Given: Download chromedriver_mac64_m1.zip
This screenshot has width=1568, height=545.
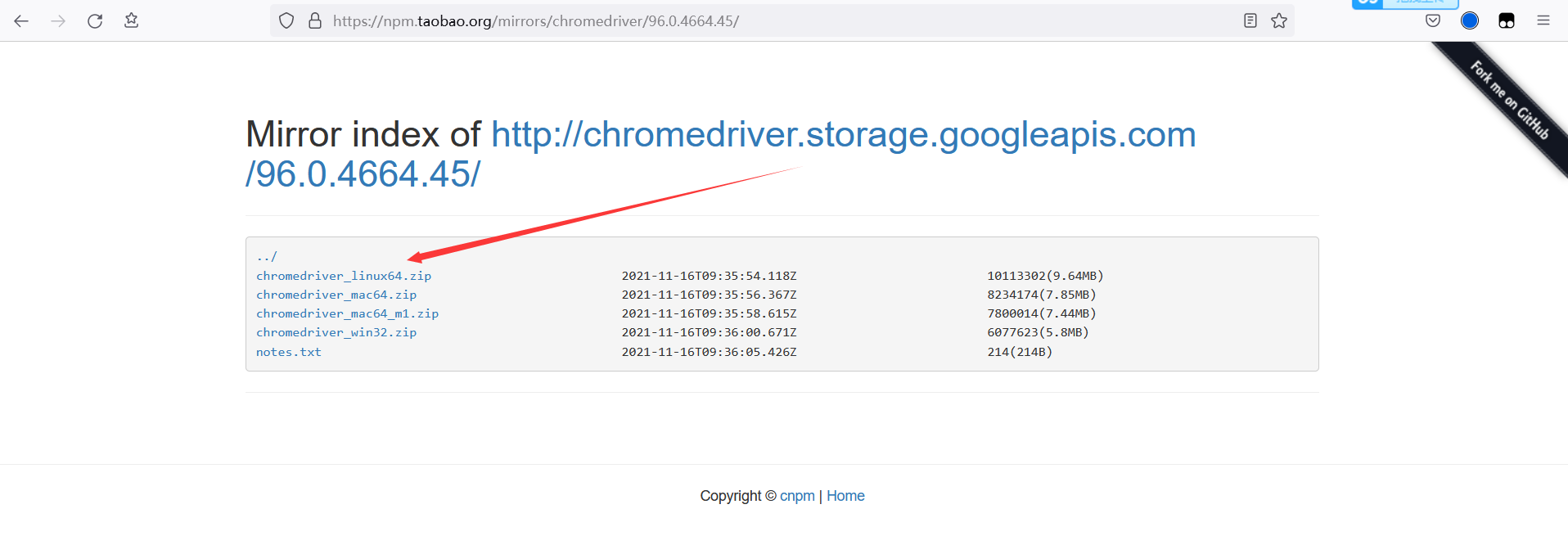Looking at the screenshot, I should tap(348, 313).
